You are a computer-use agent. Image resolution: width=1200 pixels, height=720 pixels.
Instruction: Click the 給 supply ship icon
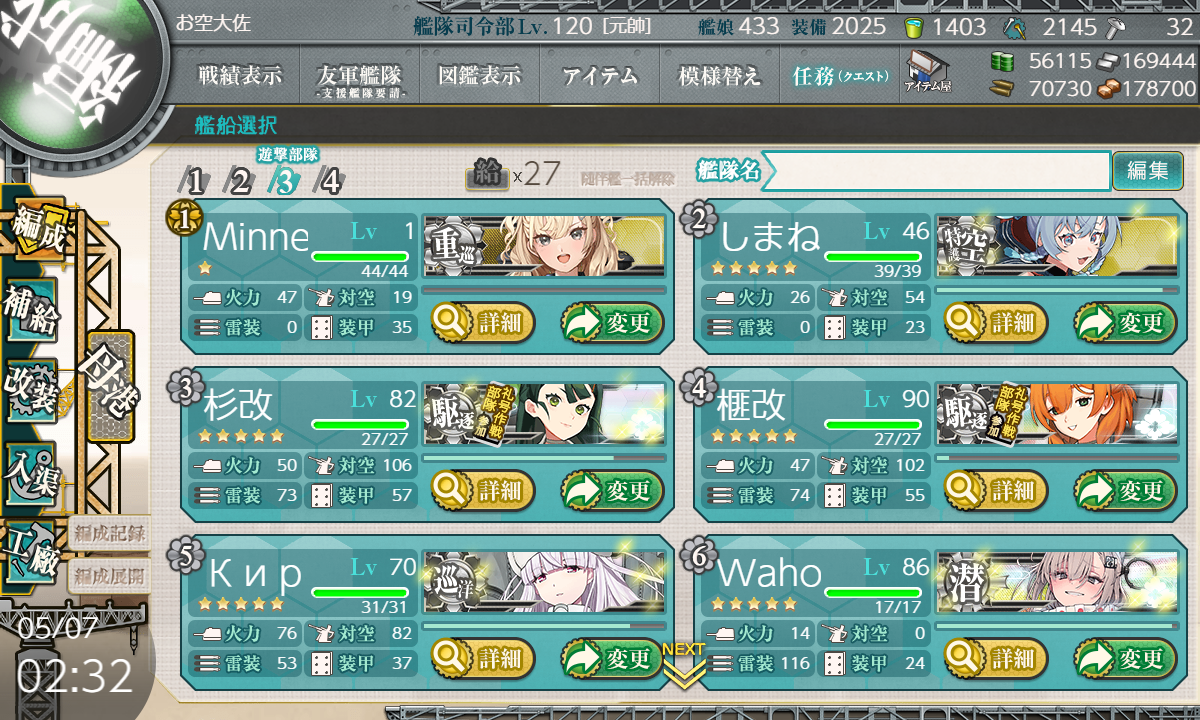[487, 175]
